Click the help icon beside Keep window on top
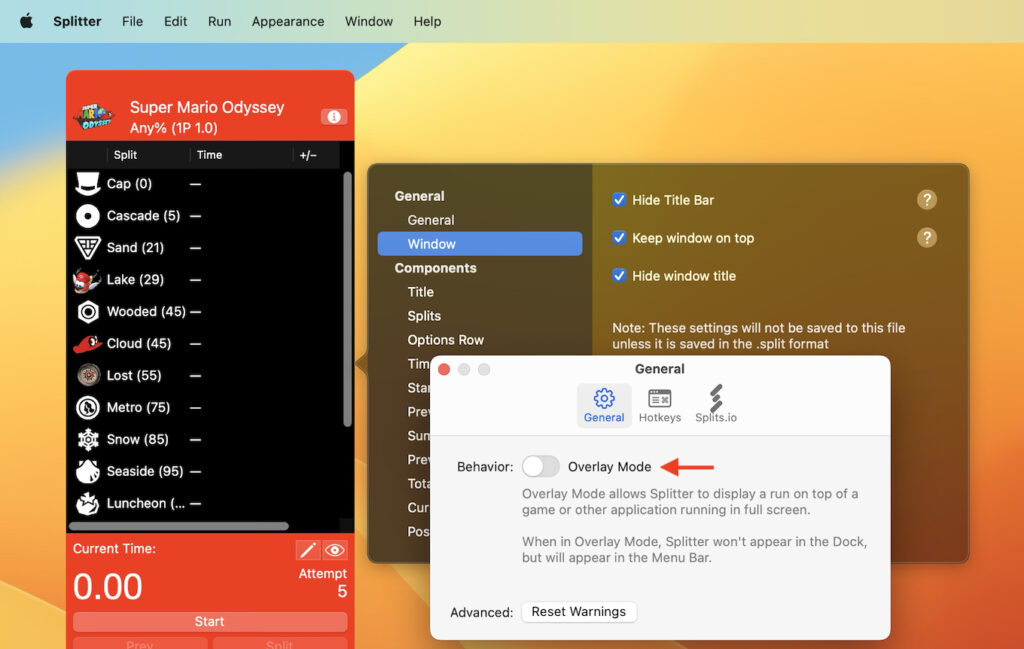This screenshot has width=1024, height=649. [927, 238]
